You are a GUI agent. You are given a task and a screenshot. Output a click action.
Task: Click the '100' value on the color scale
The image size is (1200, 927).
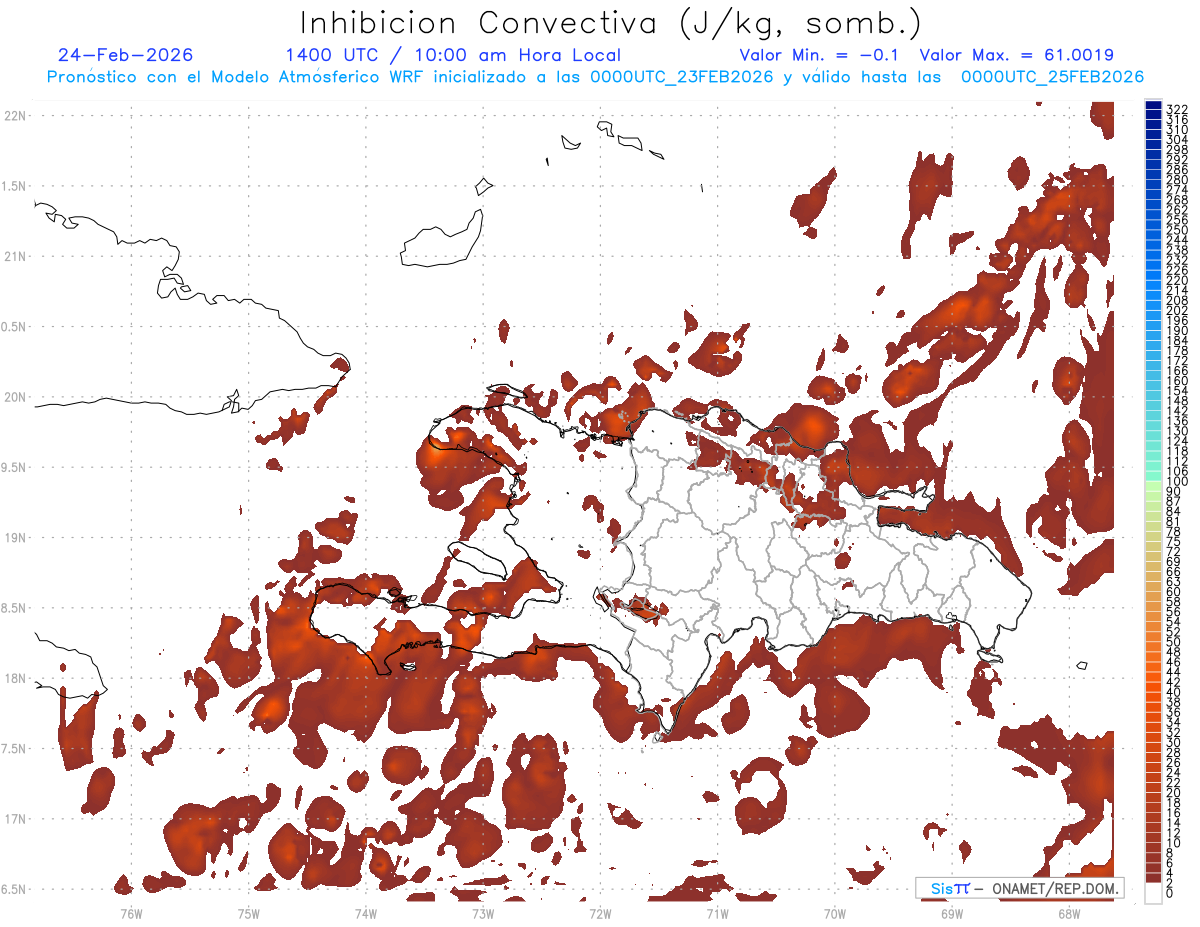pyautogui.click(x=1177, y=482)
